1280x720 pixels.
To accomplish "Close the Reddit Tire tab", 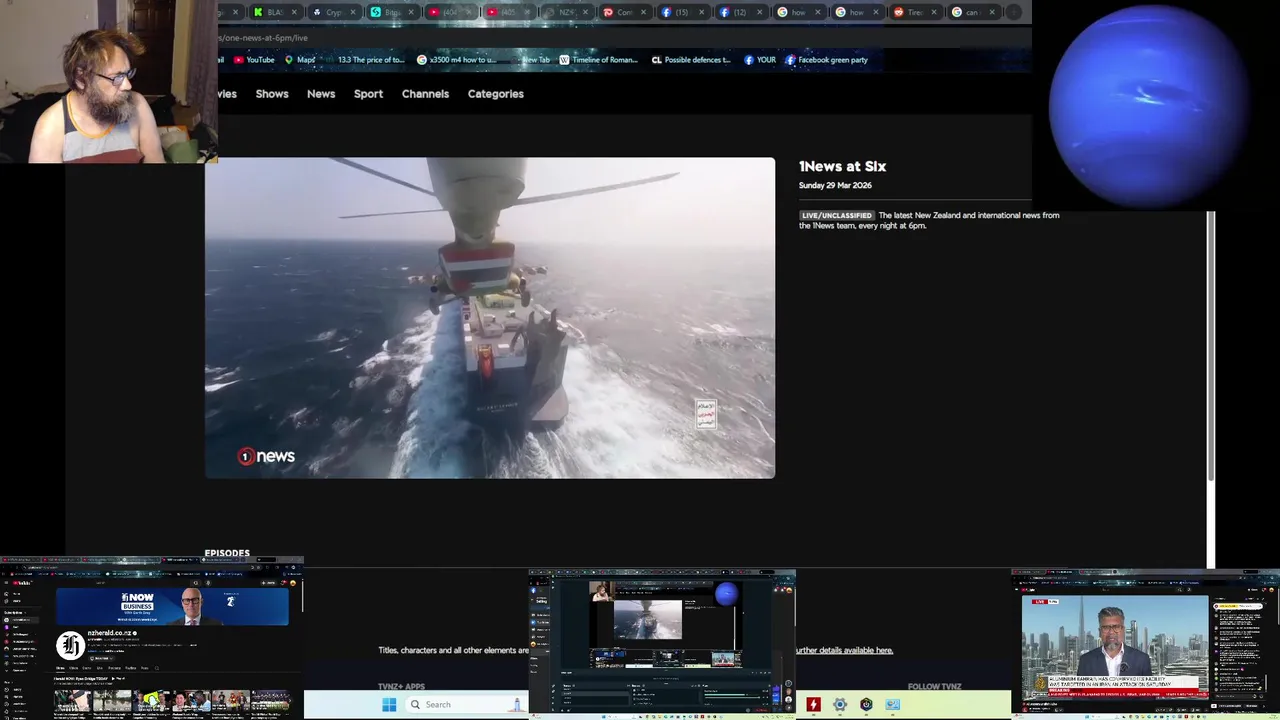I will point(933,12).
